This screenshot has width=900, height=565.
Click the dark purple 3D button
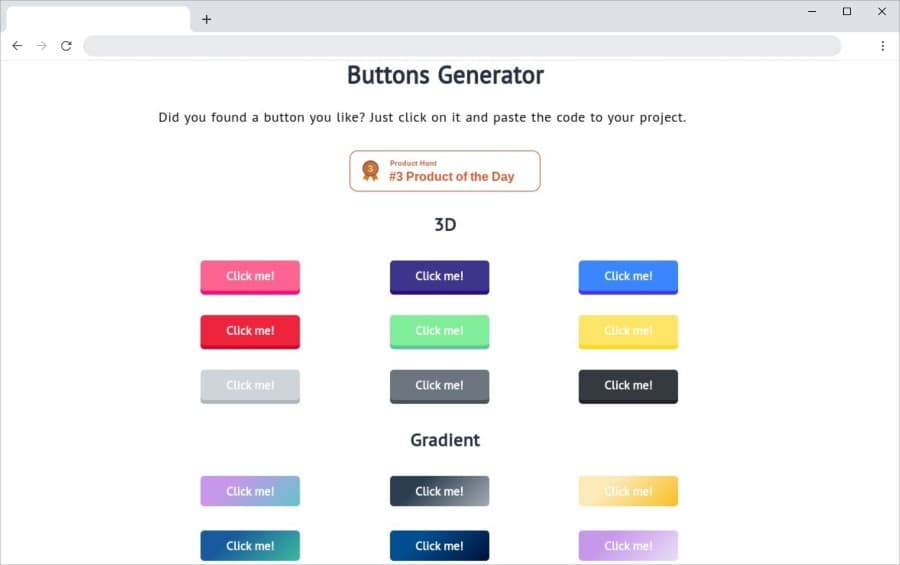(439, 276)
